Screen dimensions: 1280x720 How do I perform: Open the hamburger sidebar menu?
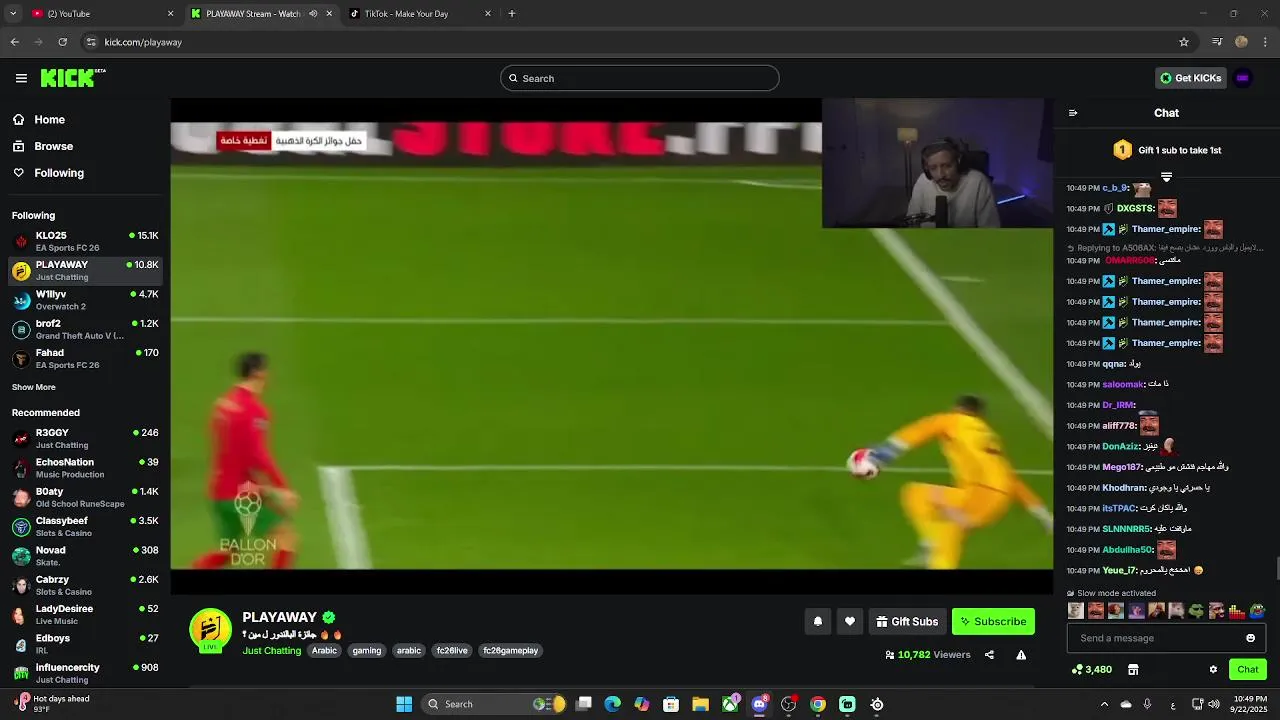click(21, 78)
